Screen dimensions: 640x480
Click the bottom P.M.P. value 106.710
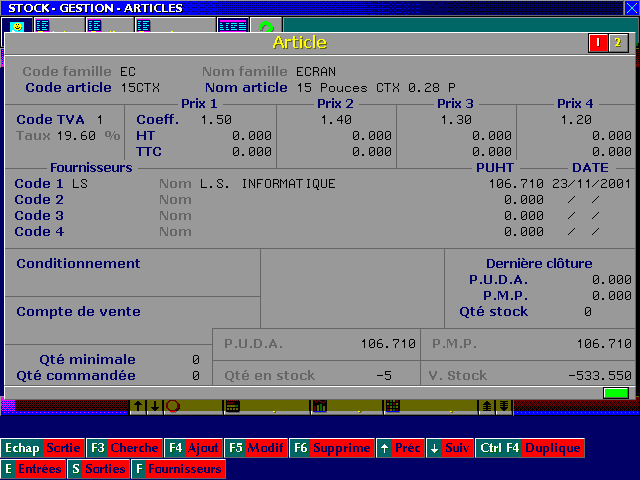click(604, 344)
